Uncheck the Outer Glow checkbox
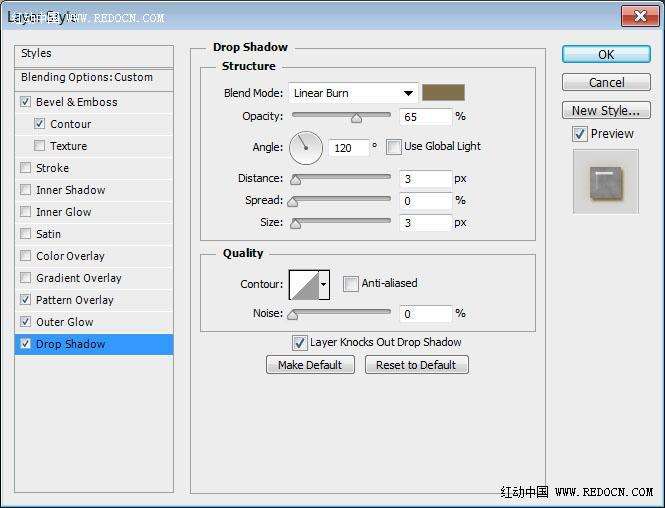665x508 pixels. click(x=25, y=322)
